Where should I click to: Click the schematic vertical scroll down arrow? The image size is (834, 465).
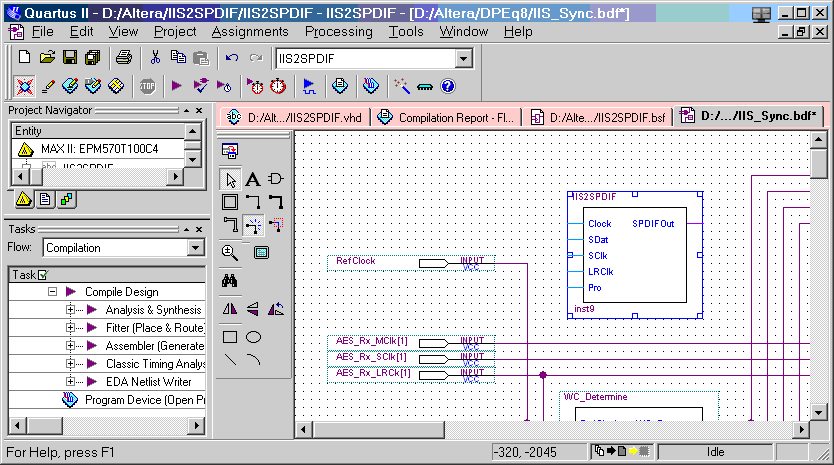pos(819,412)
